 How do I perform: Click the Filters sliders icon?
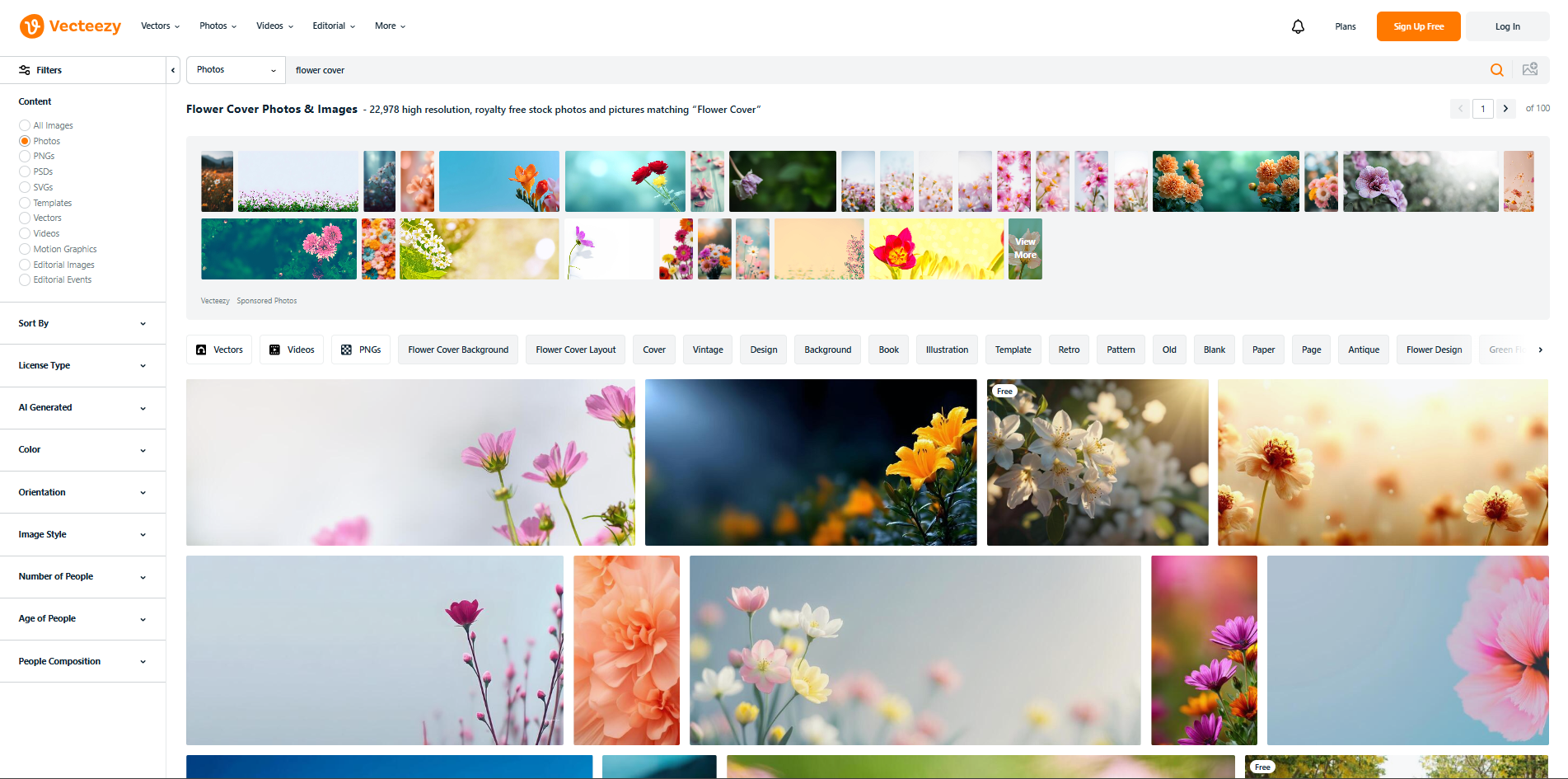(25, 70)
